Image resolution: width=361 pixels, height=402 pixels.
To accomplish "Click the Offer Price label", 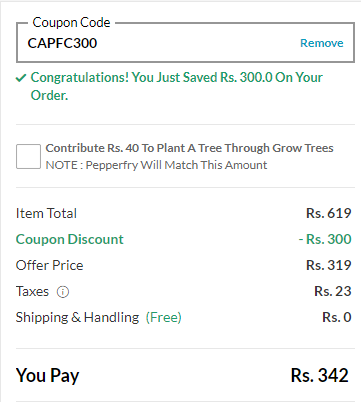I will (49, 265).
